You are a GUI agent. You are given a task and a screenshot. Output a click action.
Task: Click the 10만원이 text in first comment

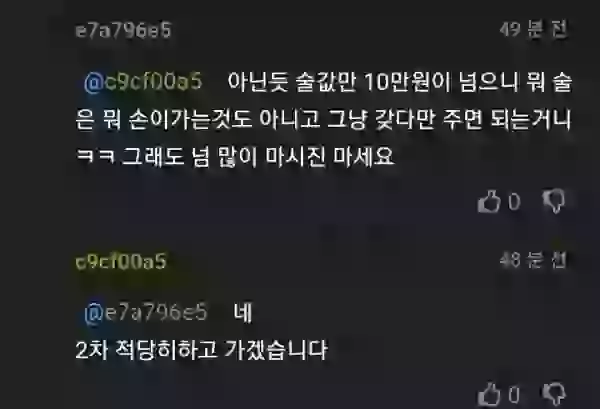point(408,82)
